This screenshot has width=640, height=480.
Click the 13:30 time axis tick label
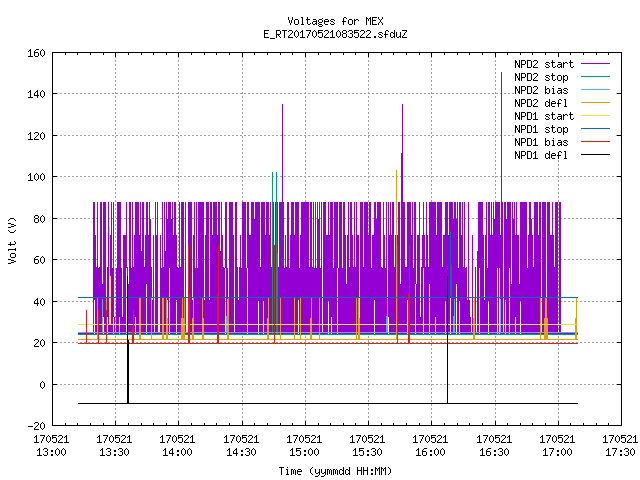point(114,452)
